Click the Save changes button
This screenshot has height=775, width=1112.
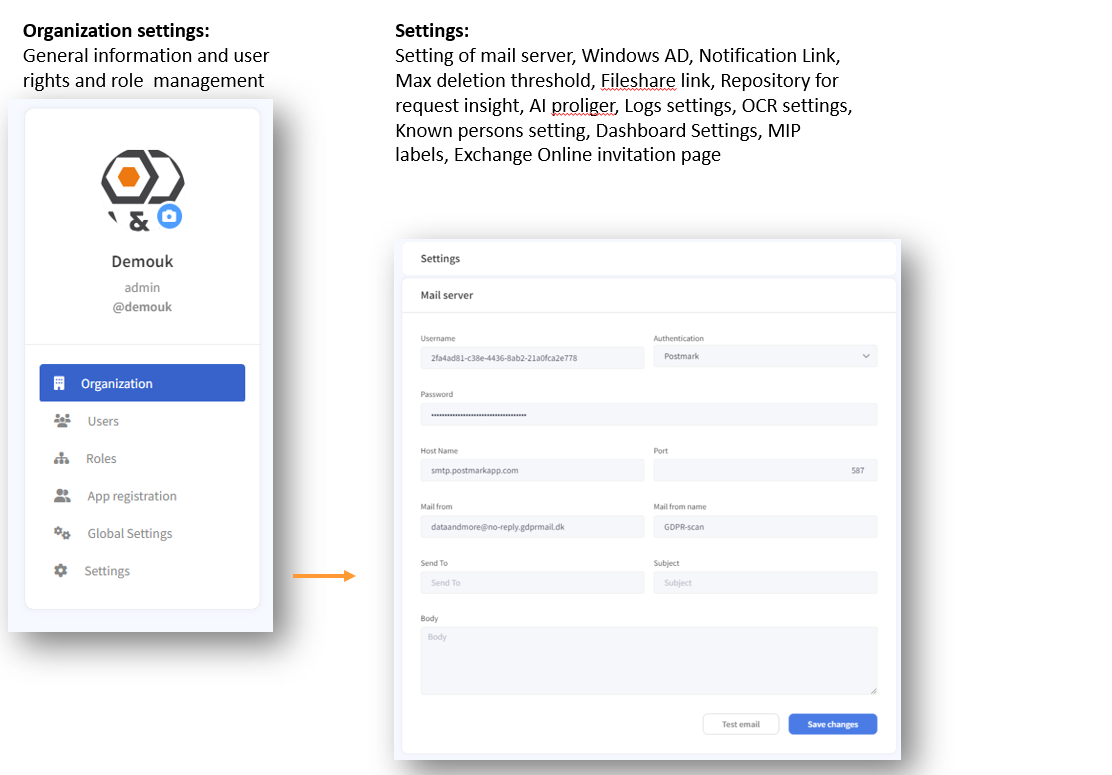click(832, 724)
